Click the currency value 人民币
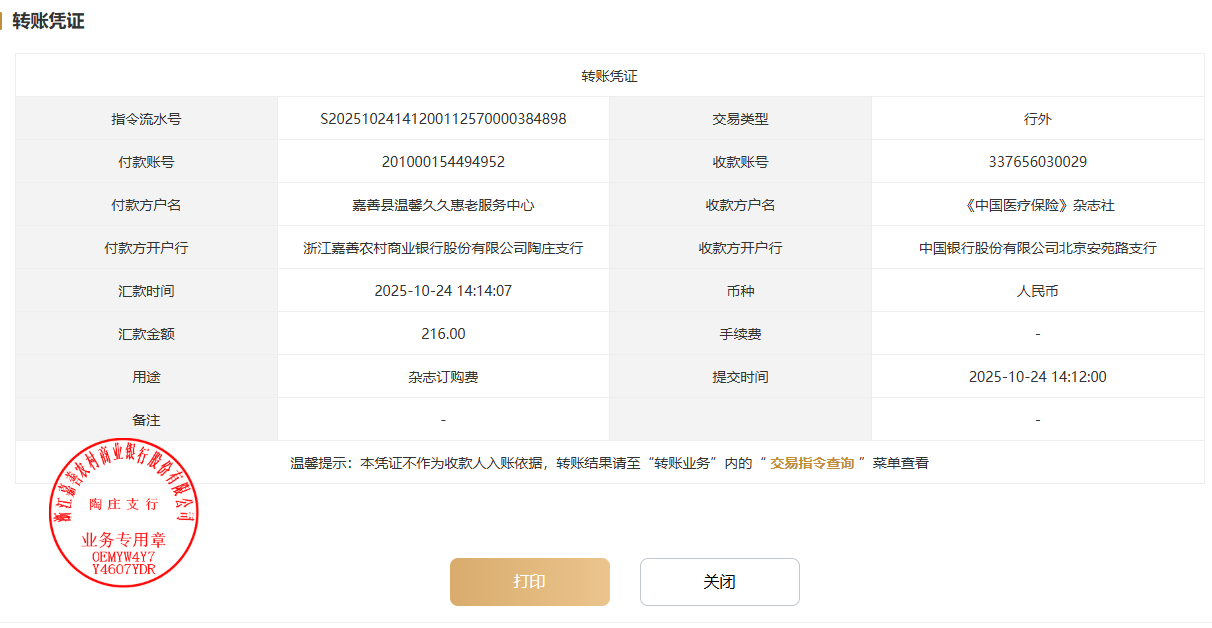1212x628 pixels. pyautogui.click(x=1037, y=291)
